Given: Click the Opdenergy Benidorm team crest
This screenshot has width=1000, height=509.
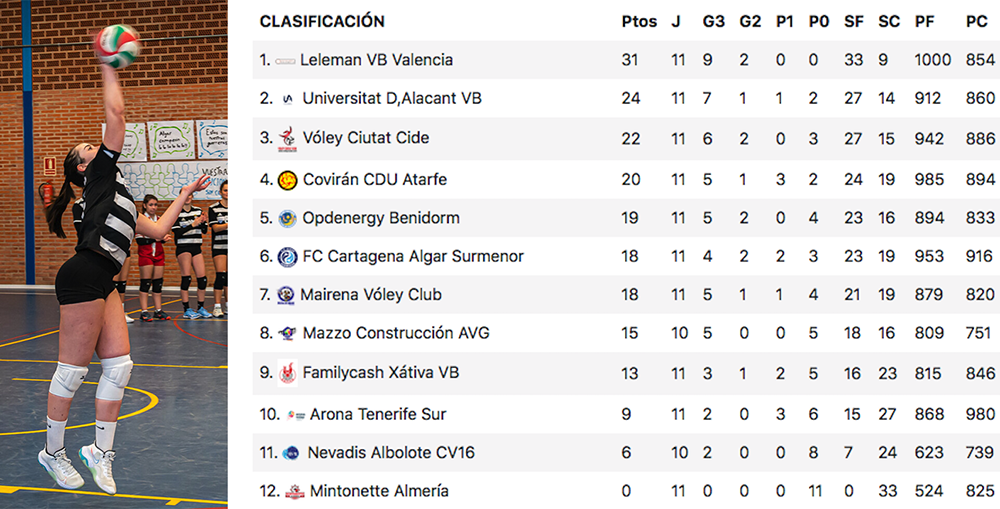Looking at the screenshot, I should (287, 218).
